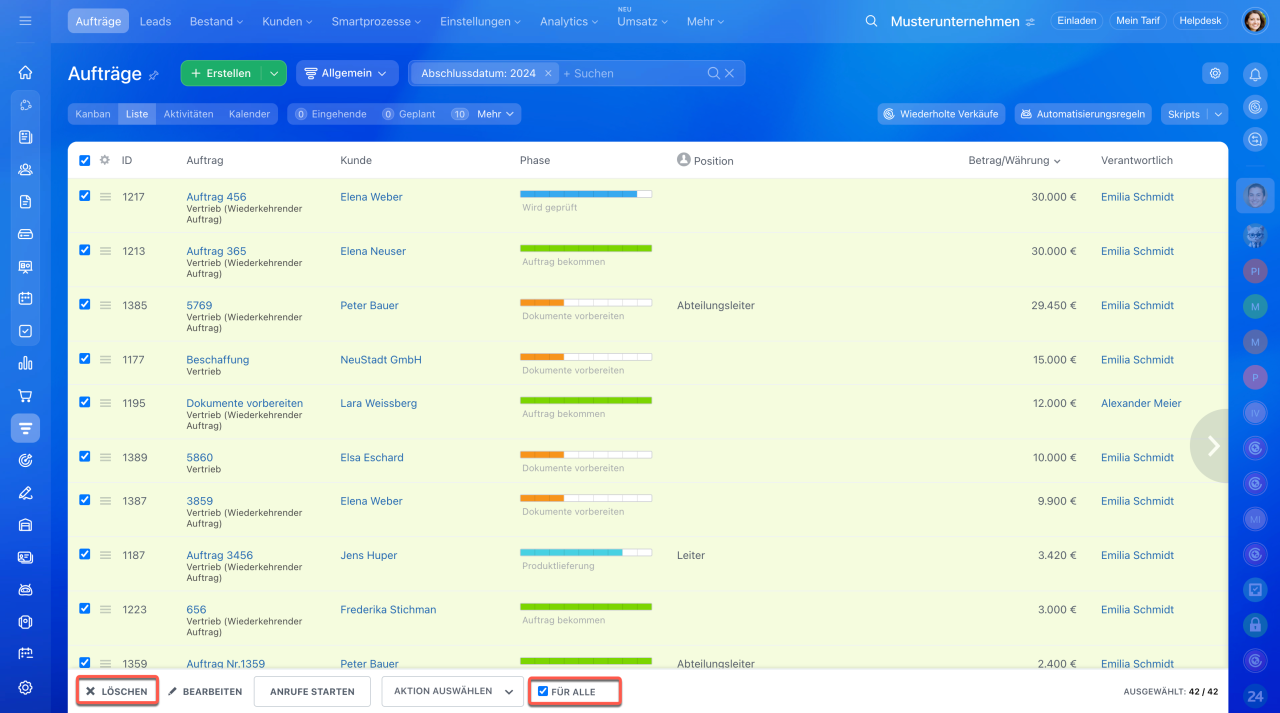This screenshot has height=713, width=1280.
Task: Click the phase progress bar for Beschaffung
Action: click(x=586, y=356)
